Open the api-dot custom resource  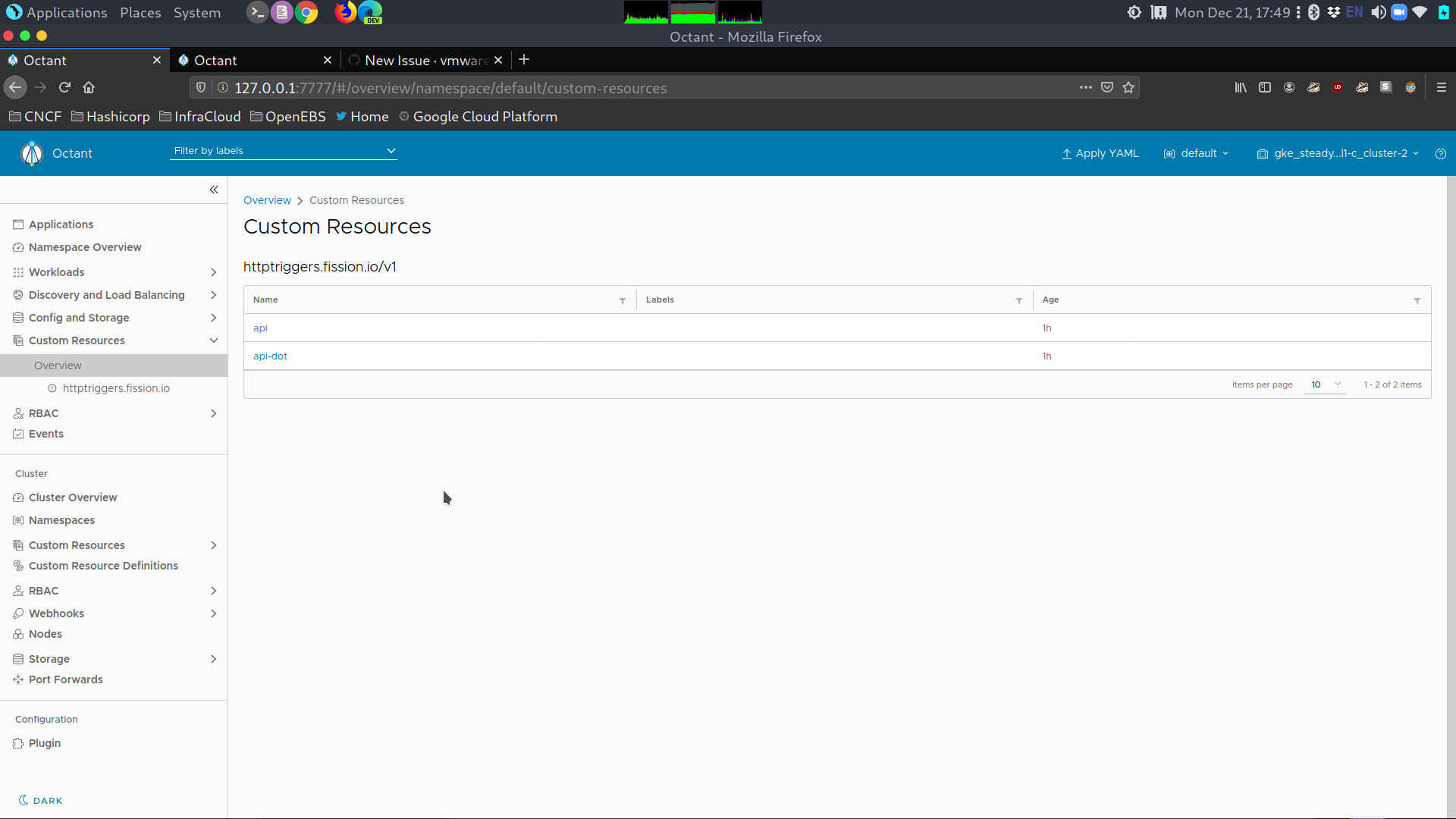[x=270, y=356]
